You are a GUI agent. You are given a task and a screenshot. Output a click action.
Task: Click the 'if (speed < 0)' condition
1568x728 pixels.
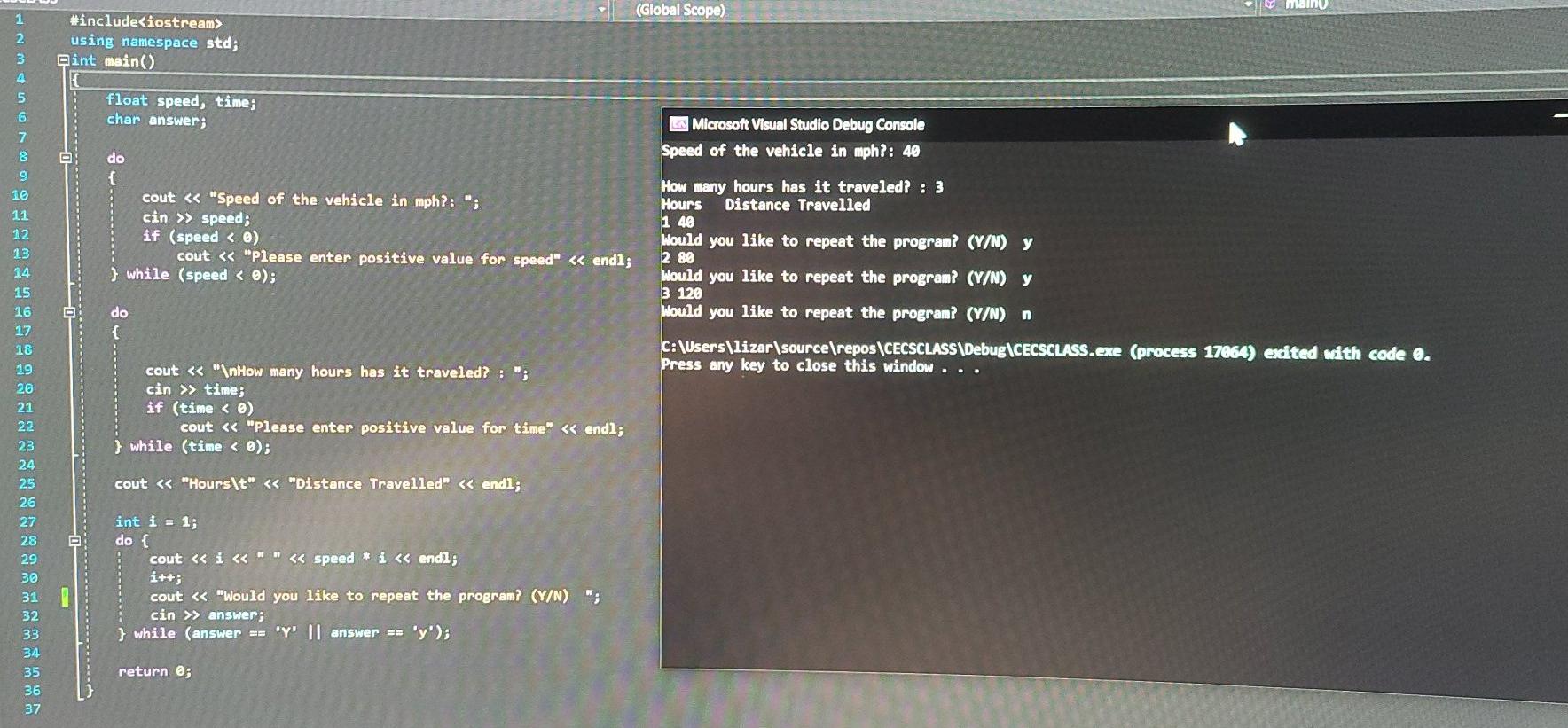[200, 237]
